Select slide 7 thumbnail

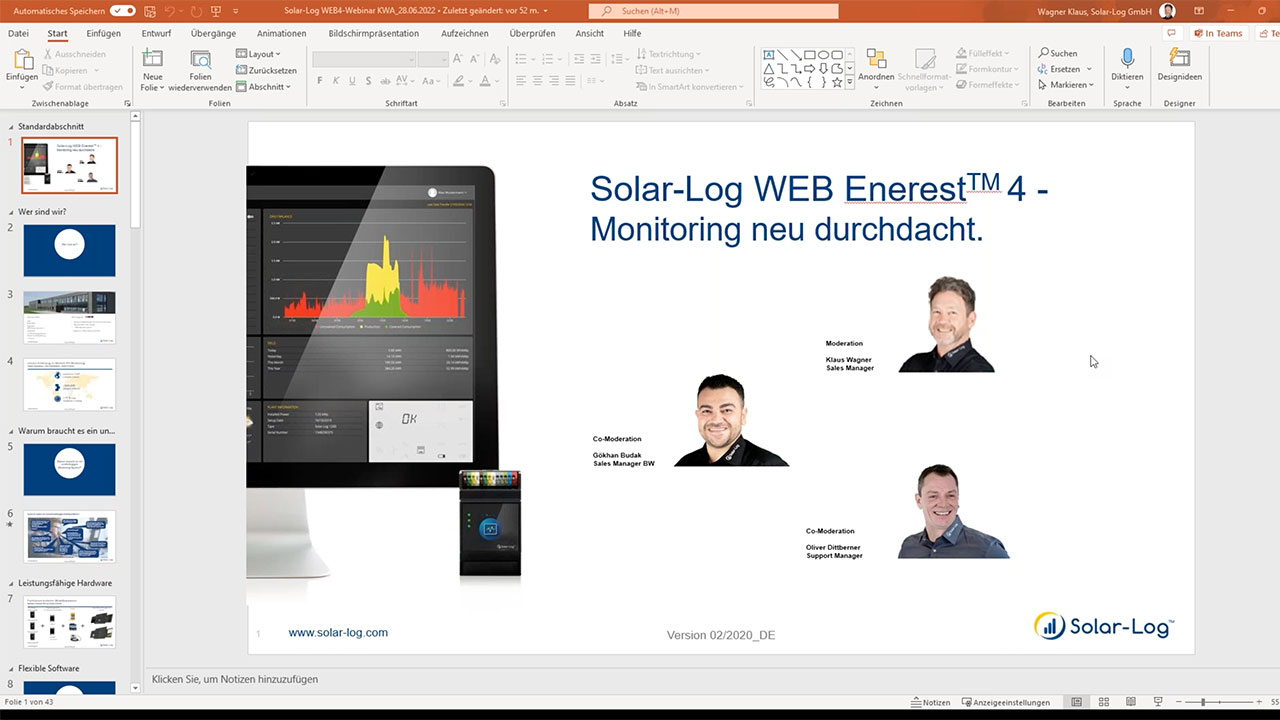70,622
